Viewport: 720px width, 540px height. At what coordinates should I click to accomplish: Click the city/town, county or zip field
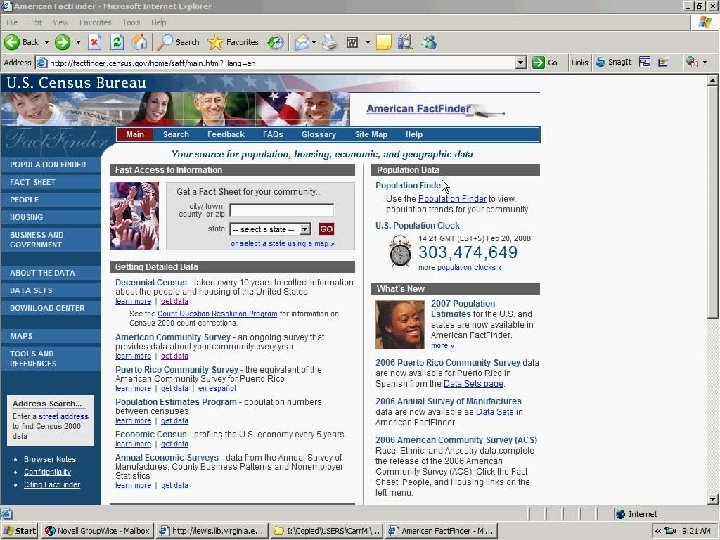(281, 210)
